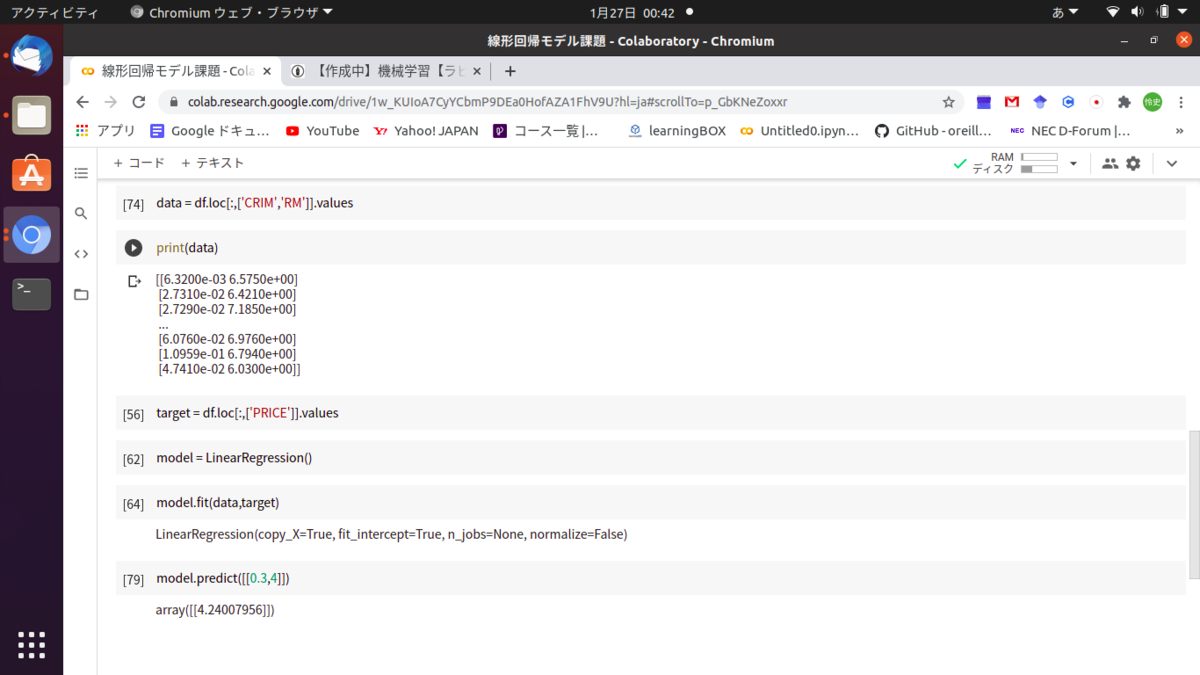Bookmark this page with star icon
The height and width of the screenshot is (675, 1200).
click(x=949, y=102)
